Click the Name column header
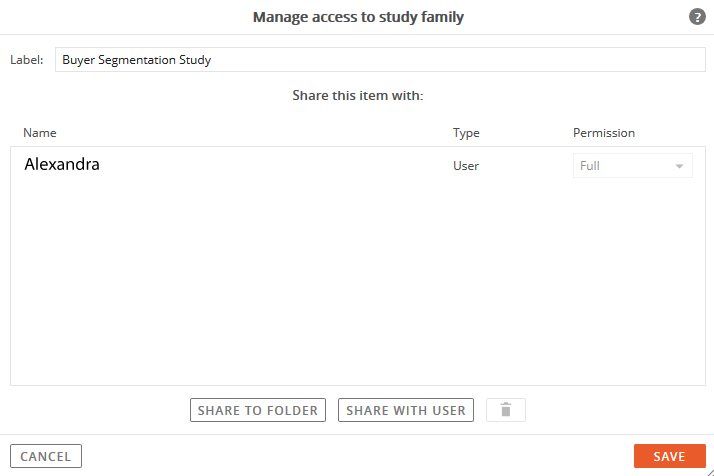The image size is (714, 476). [x=40, y=133]
